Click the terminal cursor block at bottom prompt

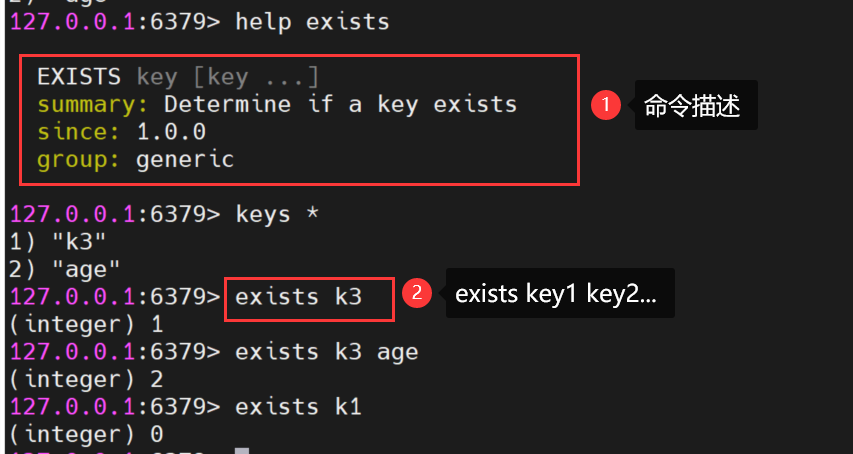[242, 451]
